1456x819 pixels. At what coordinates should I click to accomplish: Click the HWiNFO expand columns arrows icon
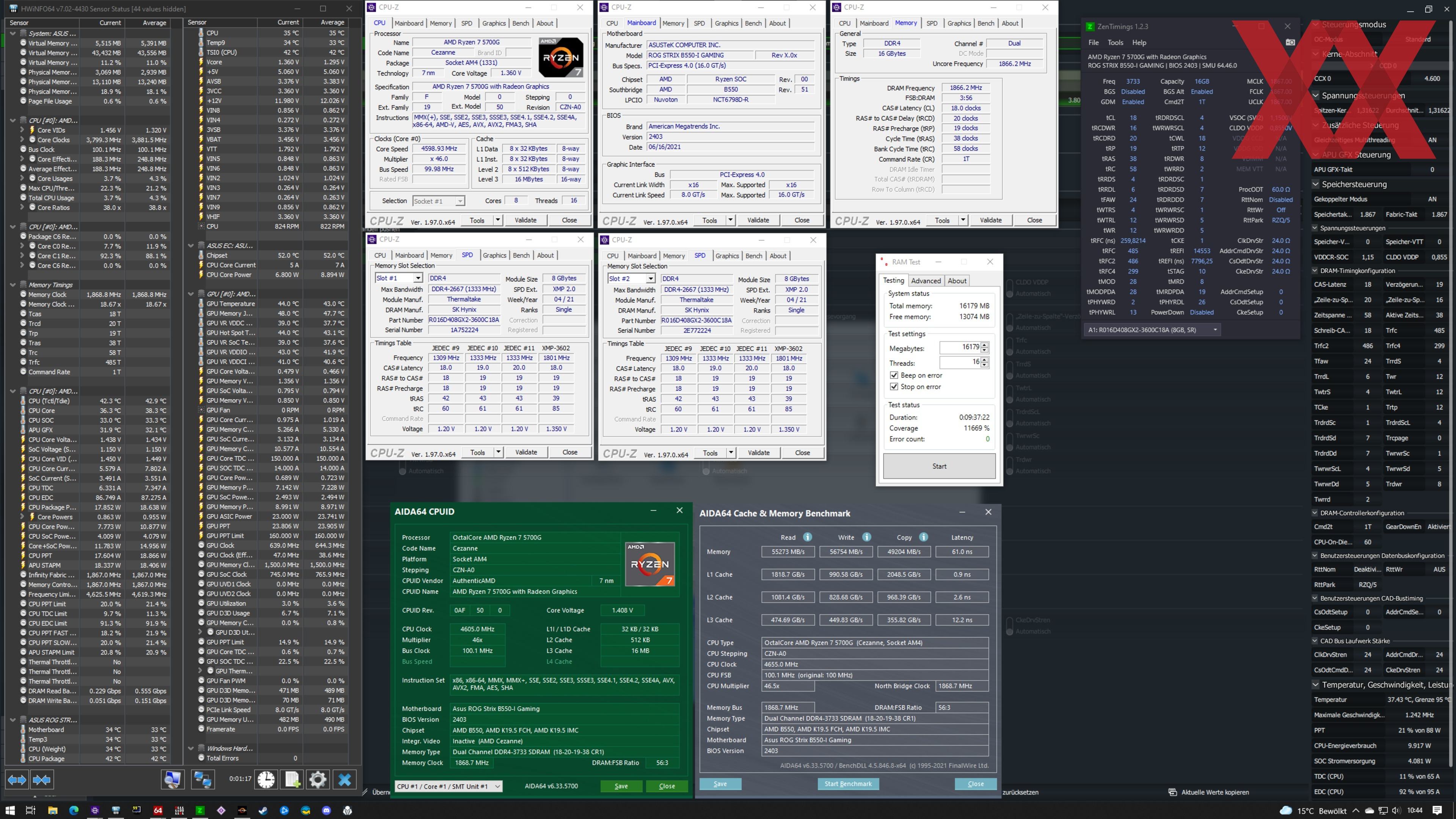point(16,780)
